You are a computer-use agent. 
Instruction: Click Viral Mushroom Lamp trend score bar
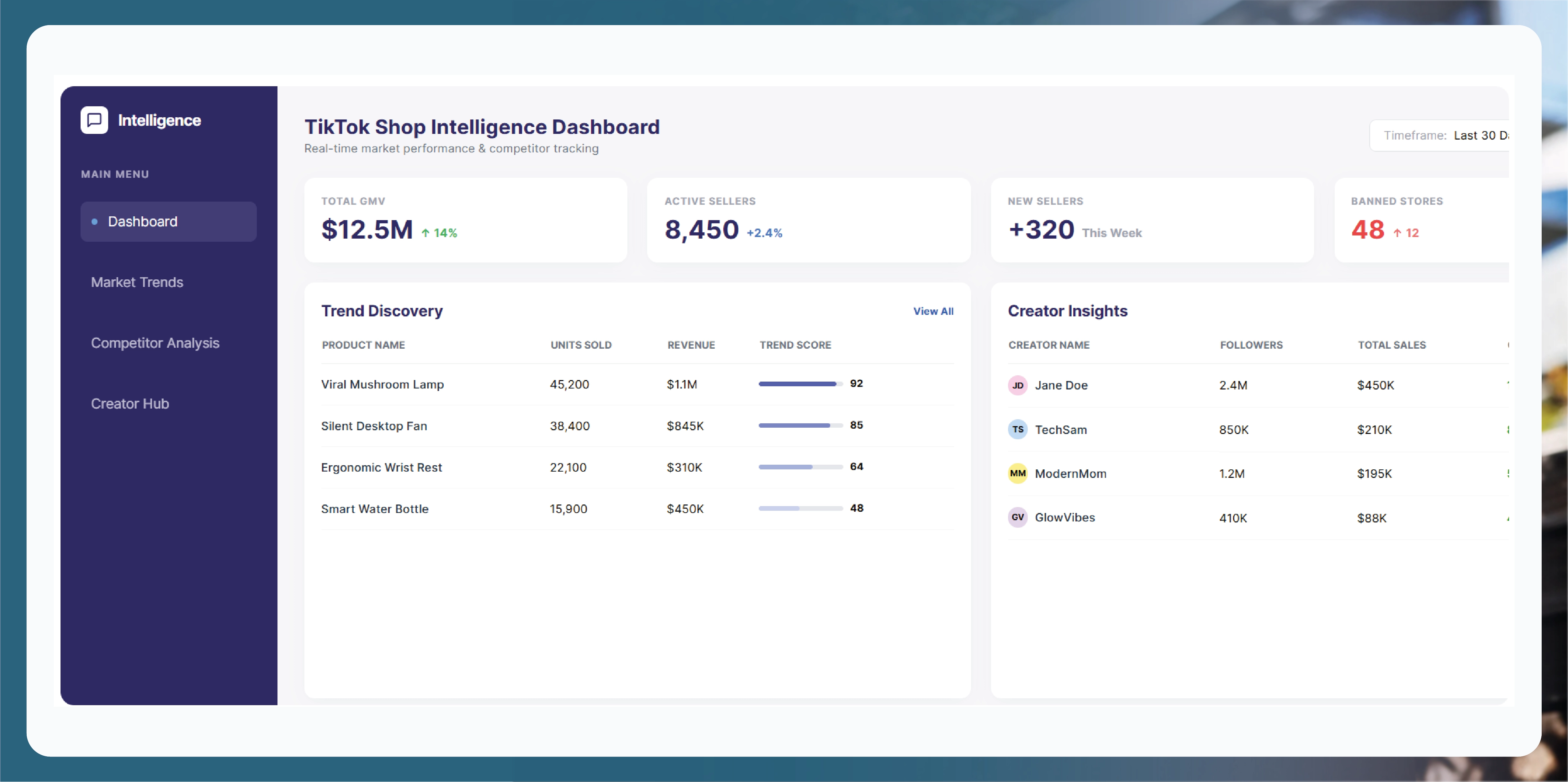pos(800,384)
